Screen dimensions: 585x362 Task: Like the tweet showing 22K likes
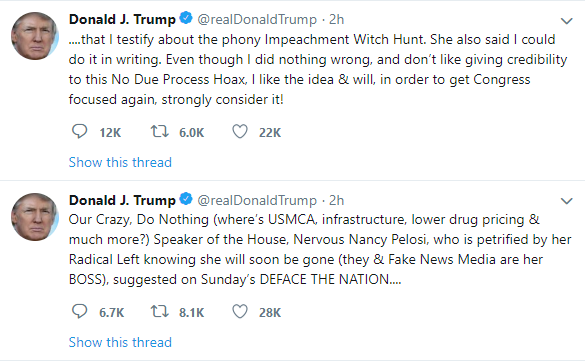(x=240, y=132)
